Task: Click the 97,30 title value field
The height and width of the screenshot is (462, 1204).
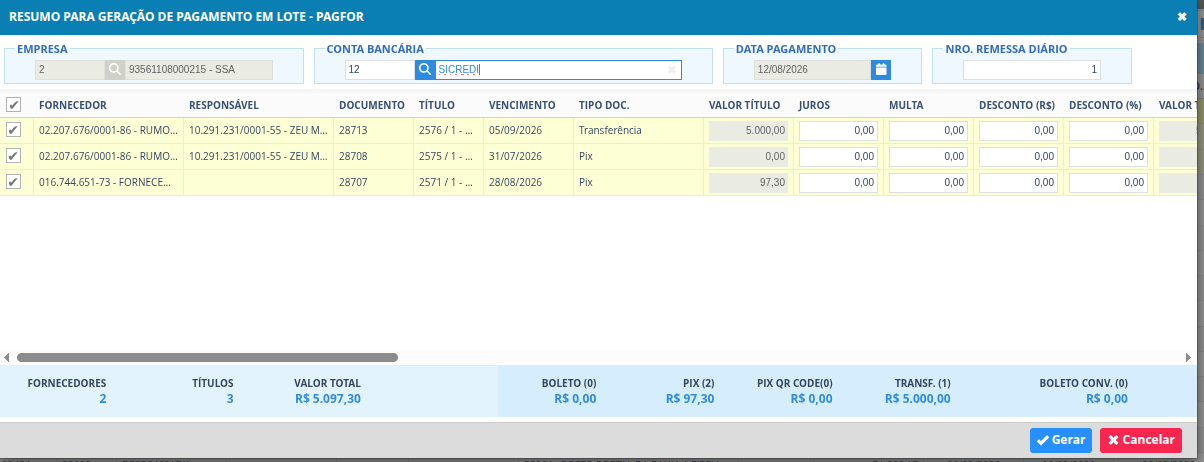Action: 748,182
